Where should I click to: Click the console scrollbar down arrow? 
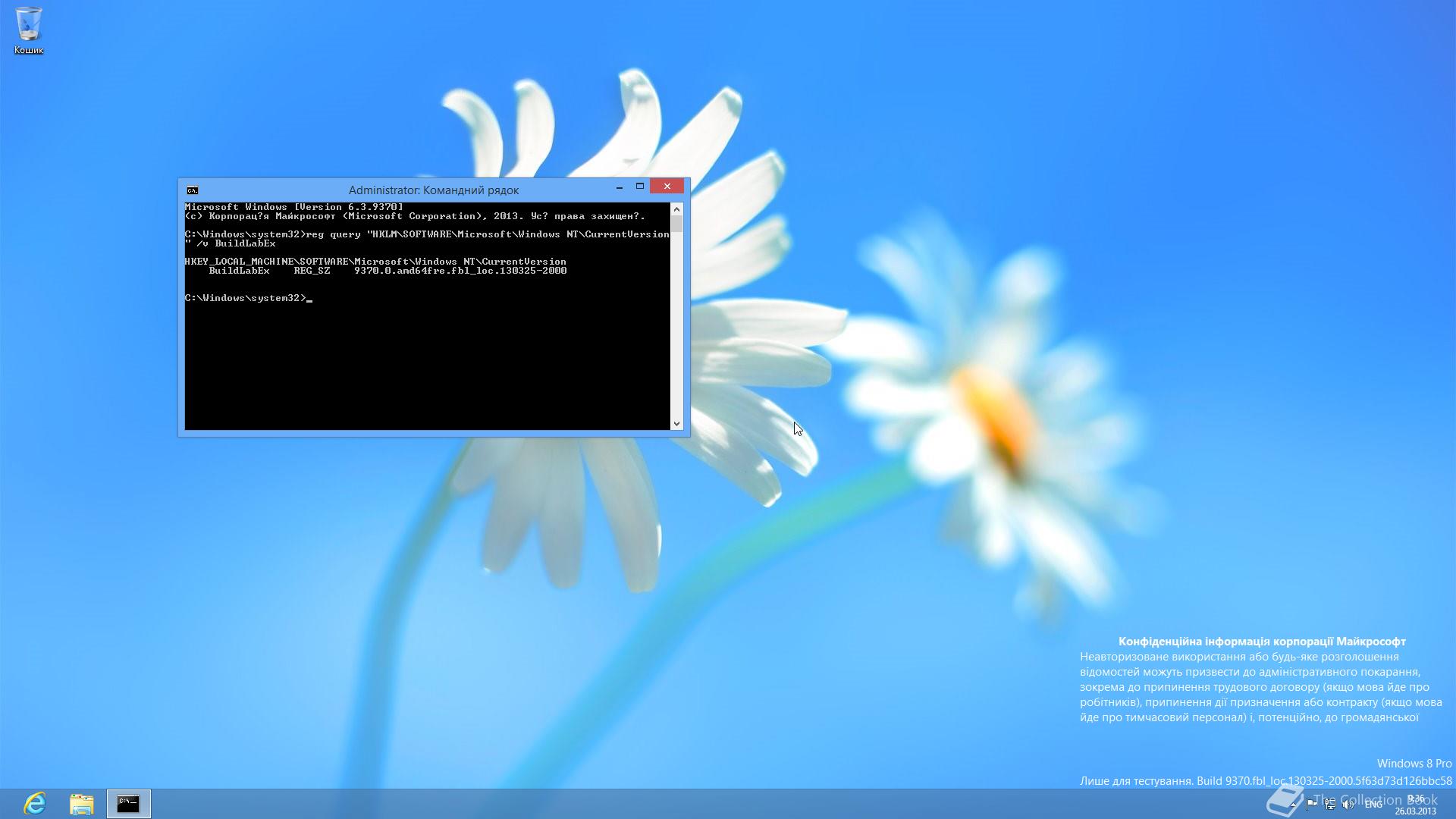[x=676, y=424]
